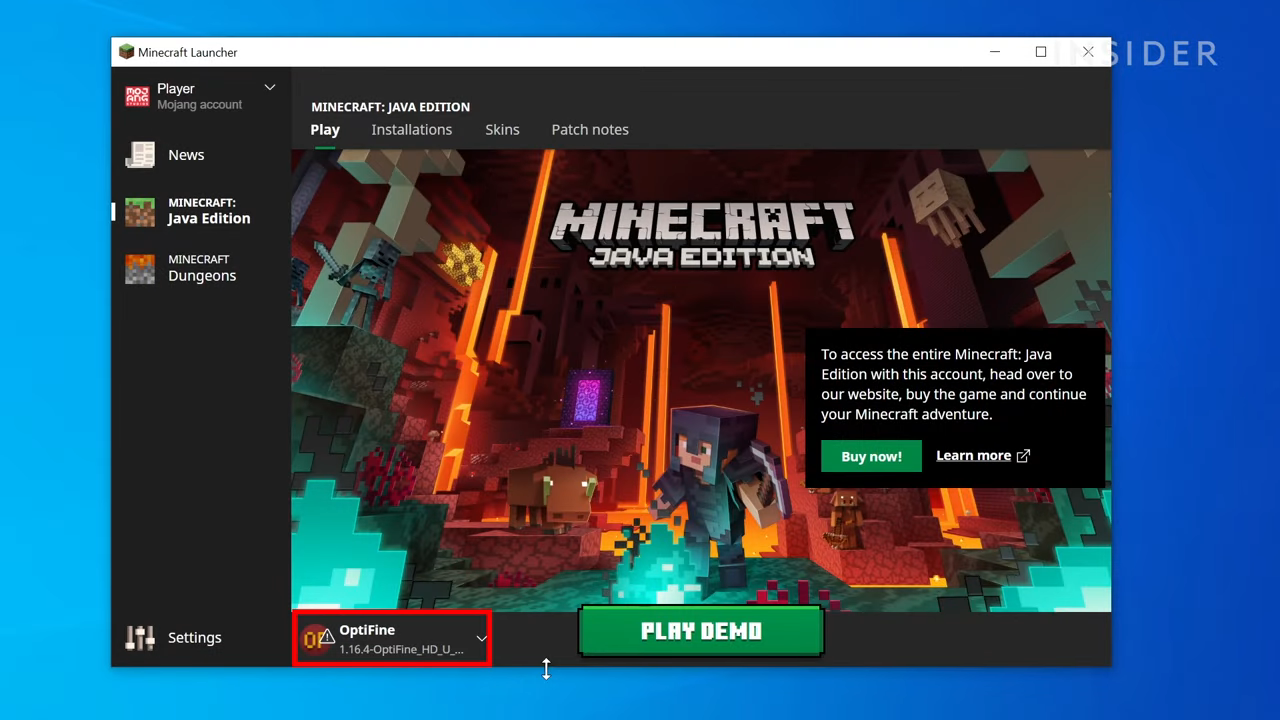Image resolution: width=1280 pixels, height=720 pixels.
Task: Open the Minecraft Dungeons icon
Action: [140, 268]
